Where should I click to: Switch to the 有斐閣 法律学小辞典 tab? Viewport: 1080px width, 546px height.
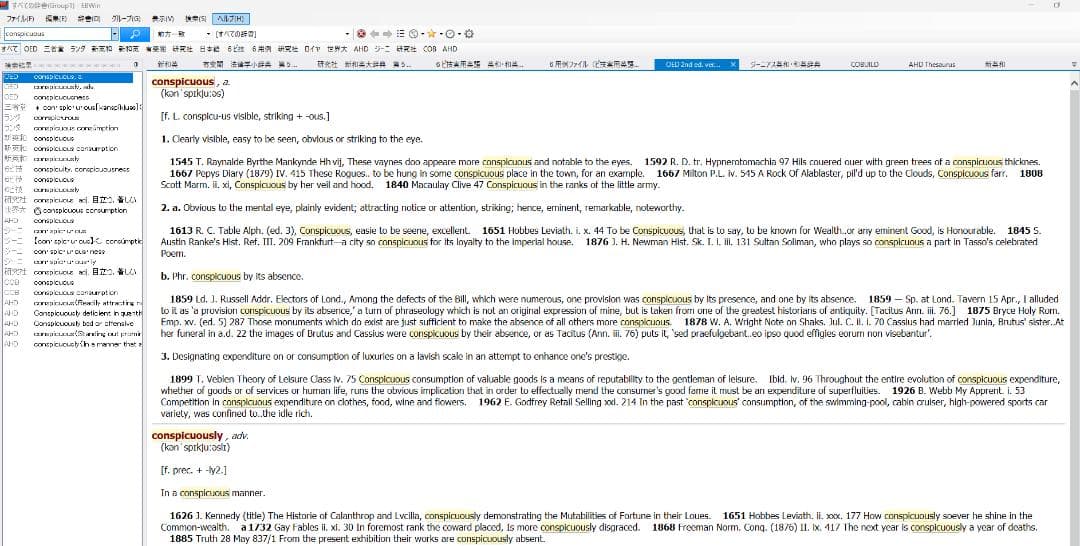250,65
